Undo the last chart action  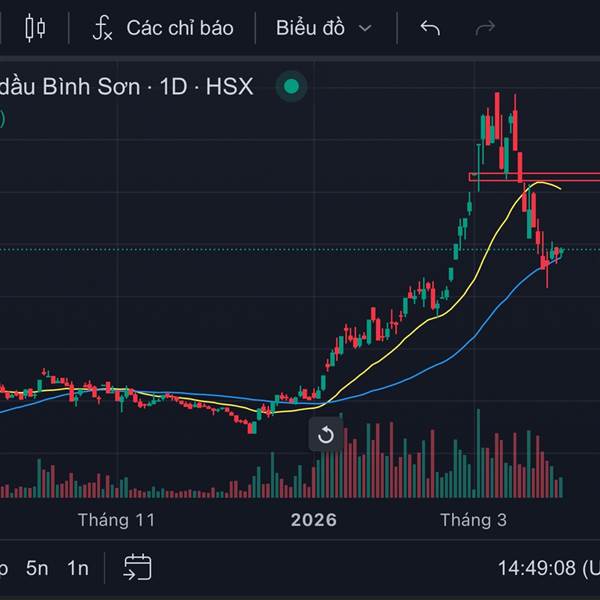[430, 28]
